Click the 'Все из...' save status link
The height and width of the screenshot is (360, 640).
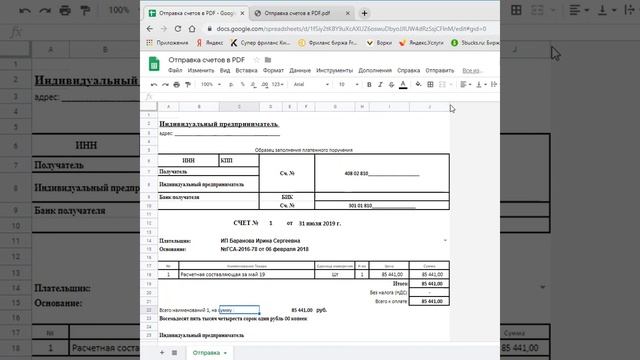(473, 71)
